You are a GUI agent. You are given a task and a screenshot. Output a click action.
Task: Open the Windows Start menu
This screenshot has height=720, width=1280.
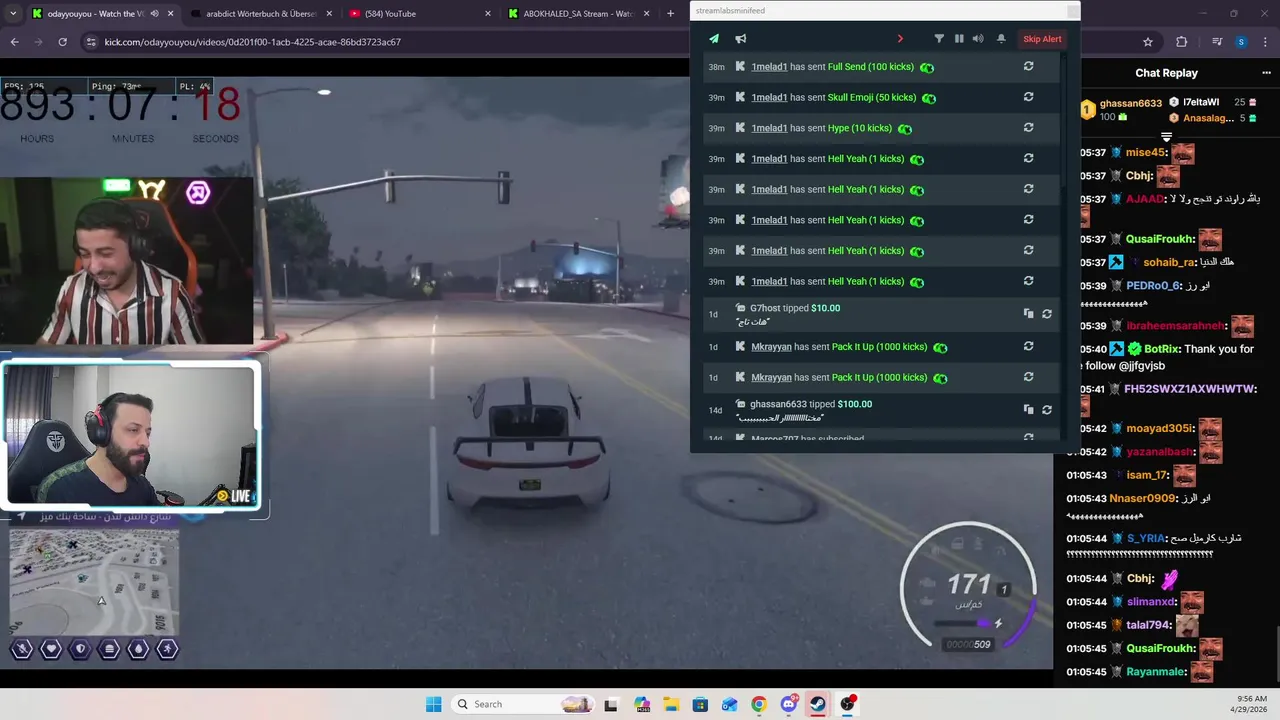coord(433,704)
